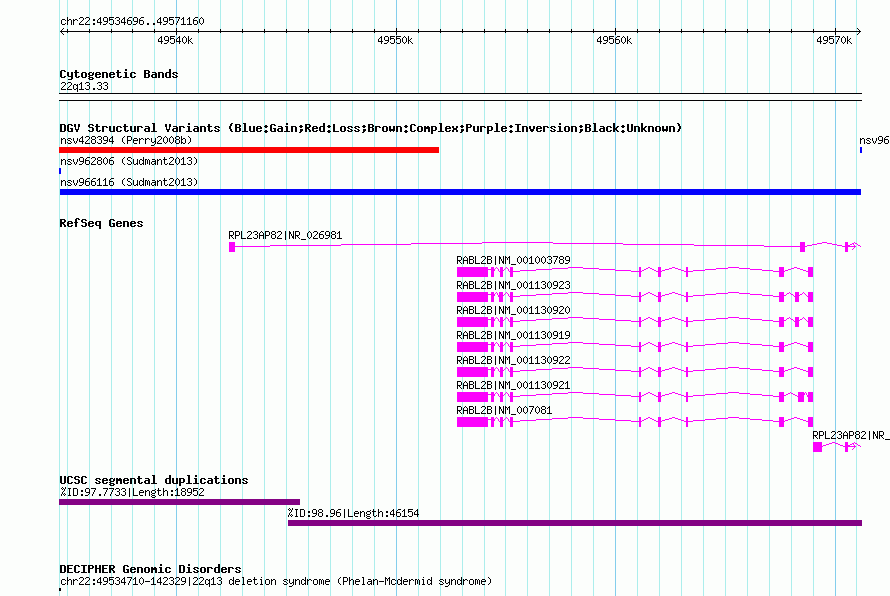
Task: Click the truncated nsv96 variant label at right edge
Action: point(874,140)
